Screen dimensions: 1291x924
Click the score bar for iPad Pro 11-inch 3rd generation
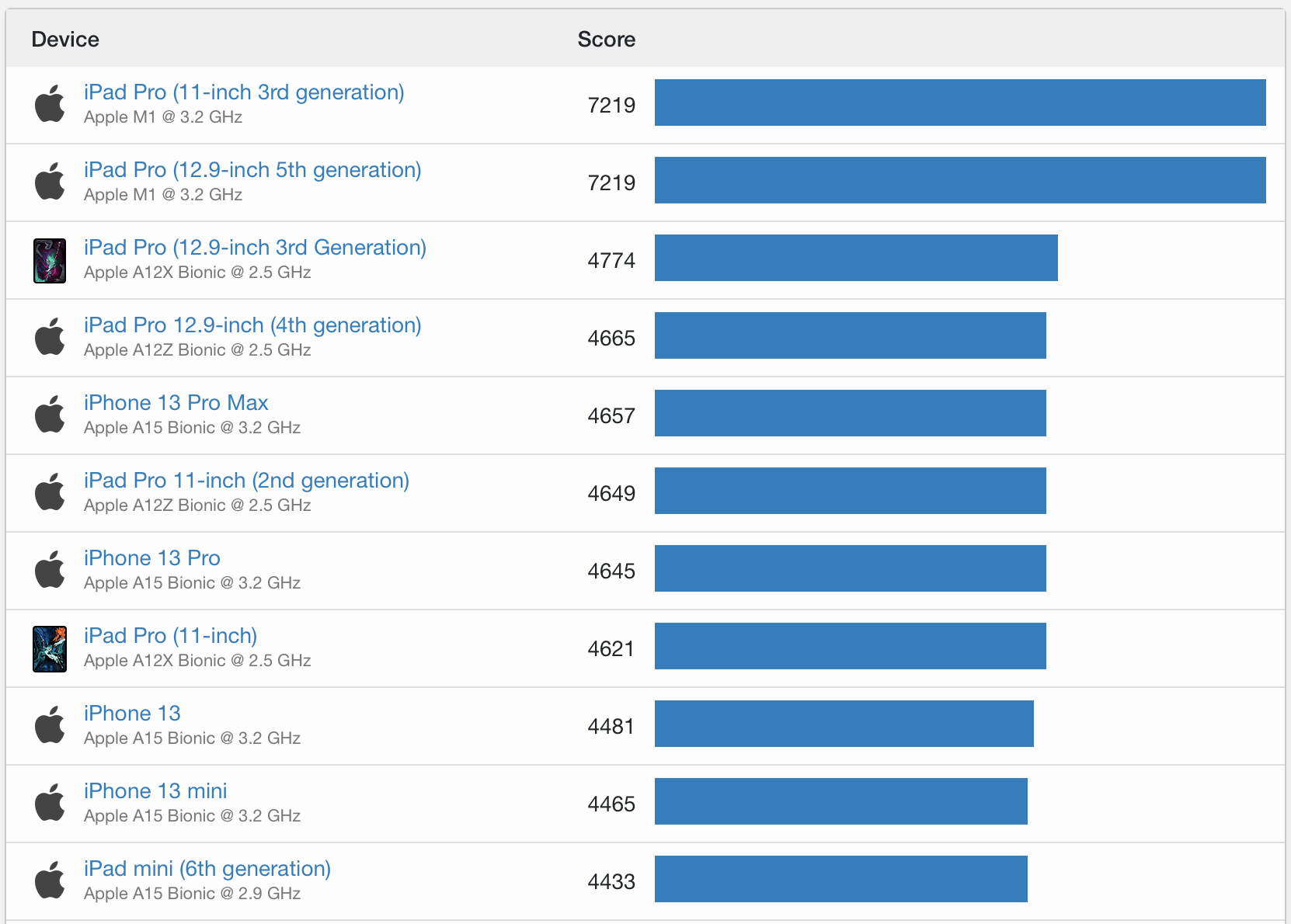960,102
